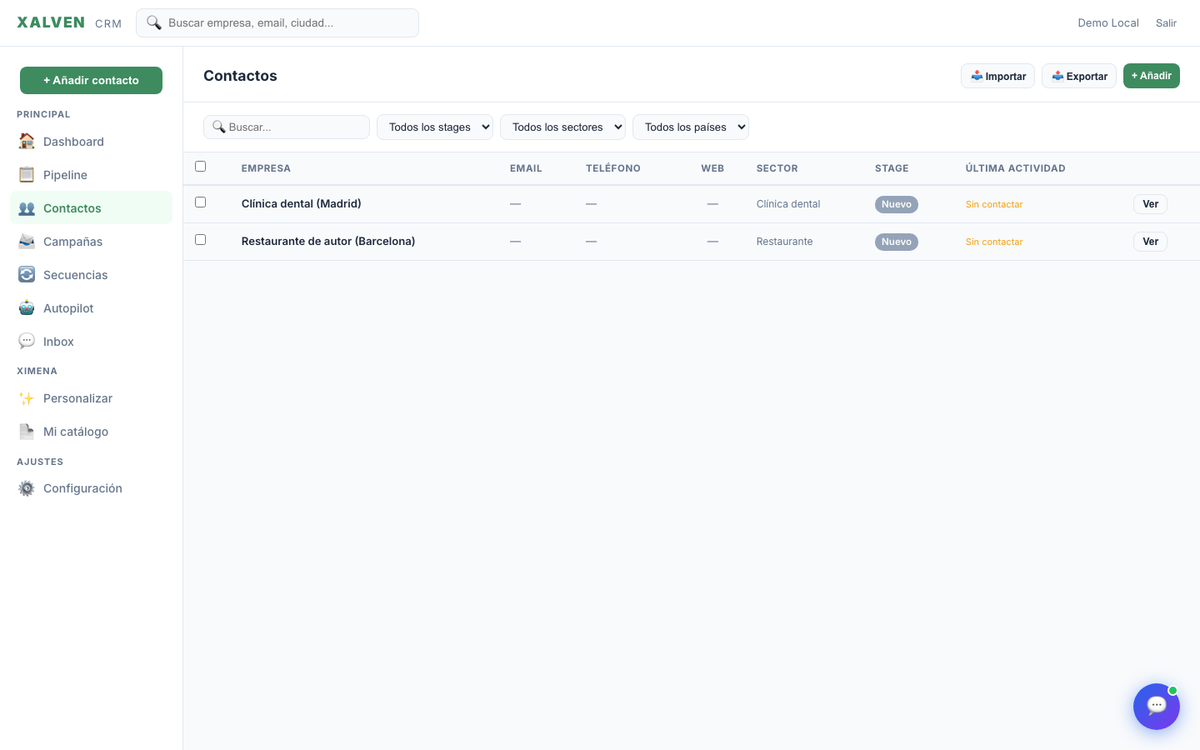Click the Nuevo stage badge for Clínica dental
This screenshot has width=1200, height=750.
896,204
